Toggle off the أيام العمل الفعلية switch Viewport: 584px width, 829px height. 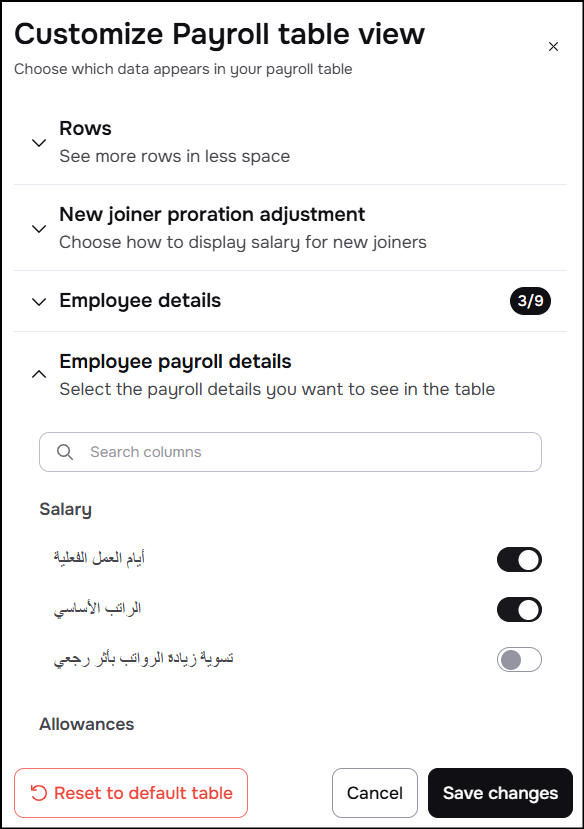pyautogui.click(x=519, y=559)
